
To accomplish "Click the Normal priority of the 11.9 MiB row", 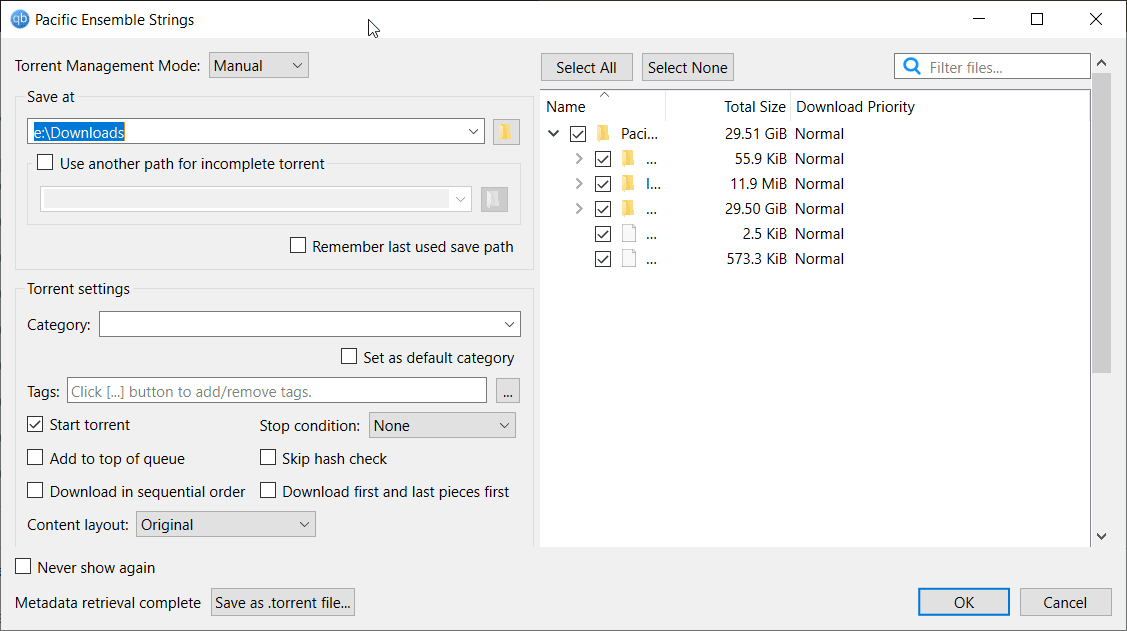I will coord(819,184).
